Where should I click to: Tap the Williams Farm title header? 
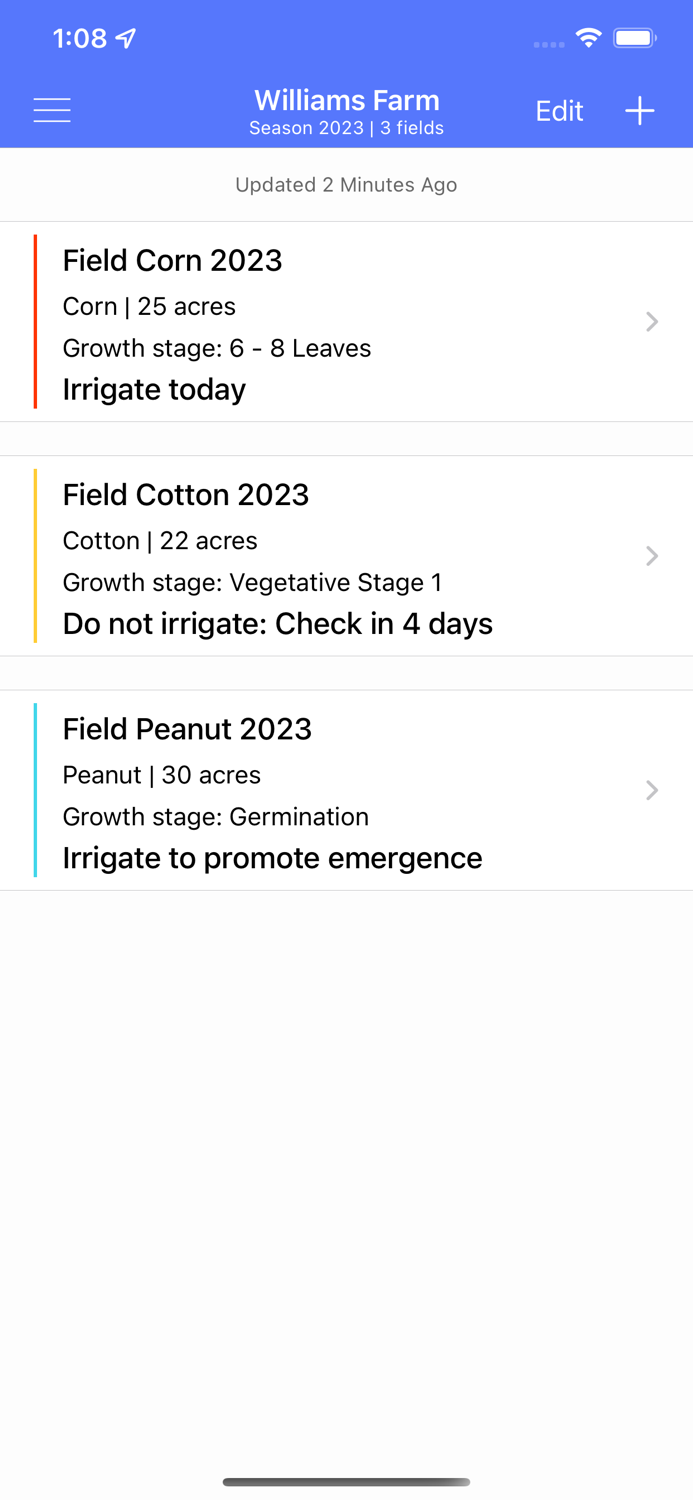click(x=347, y=100)
